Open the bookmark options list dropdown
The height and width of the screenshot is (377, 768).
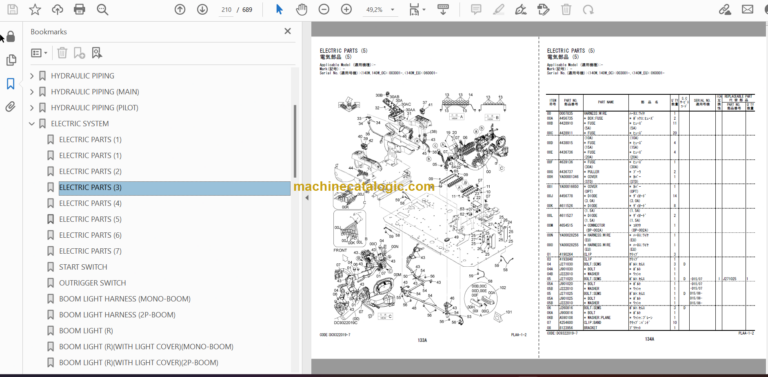39,53
